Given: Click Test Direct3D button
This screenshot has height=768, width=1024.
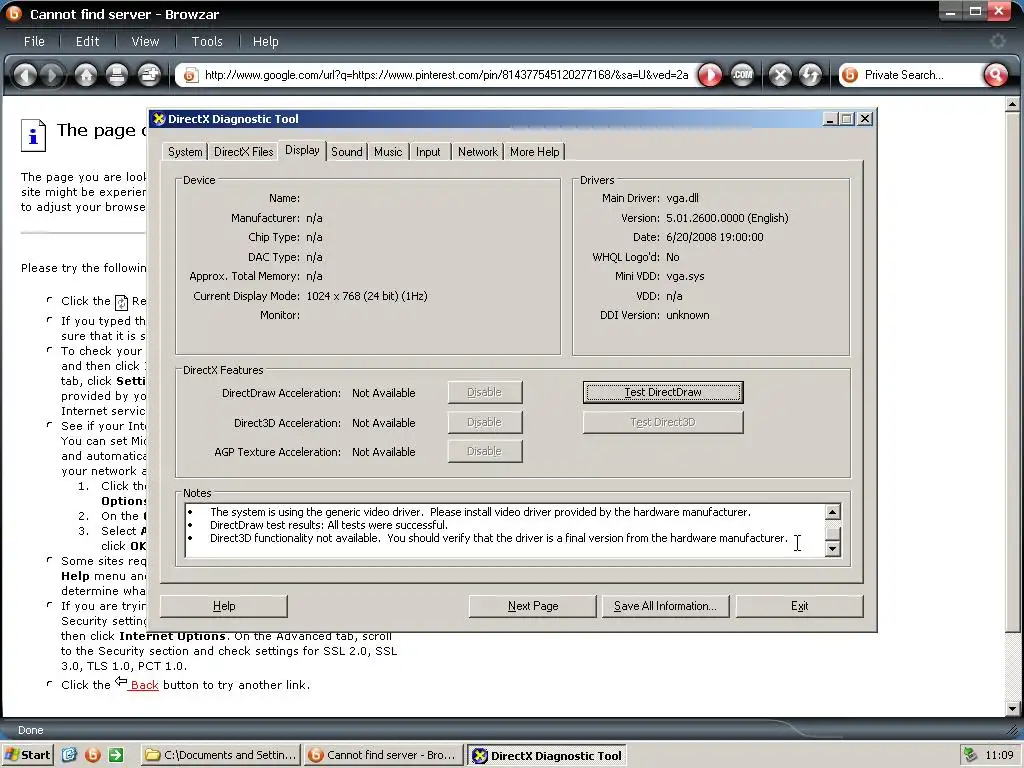Looking at the screenshot, I should click(x=663, y=423).
